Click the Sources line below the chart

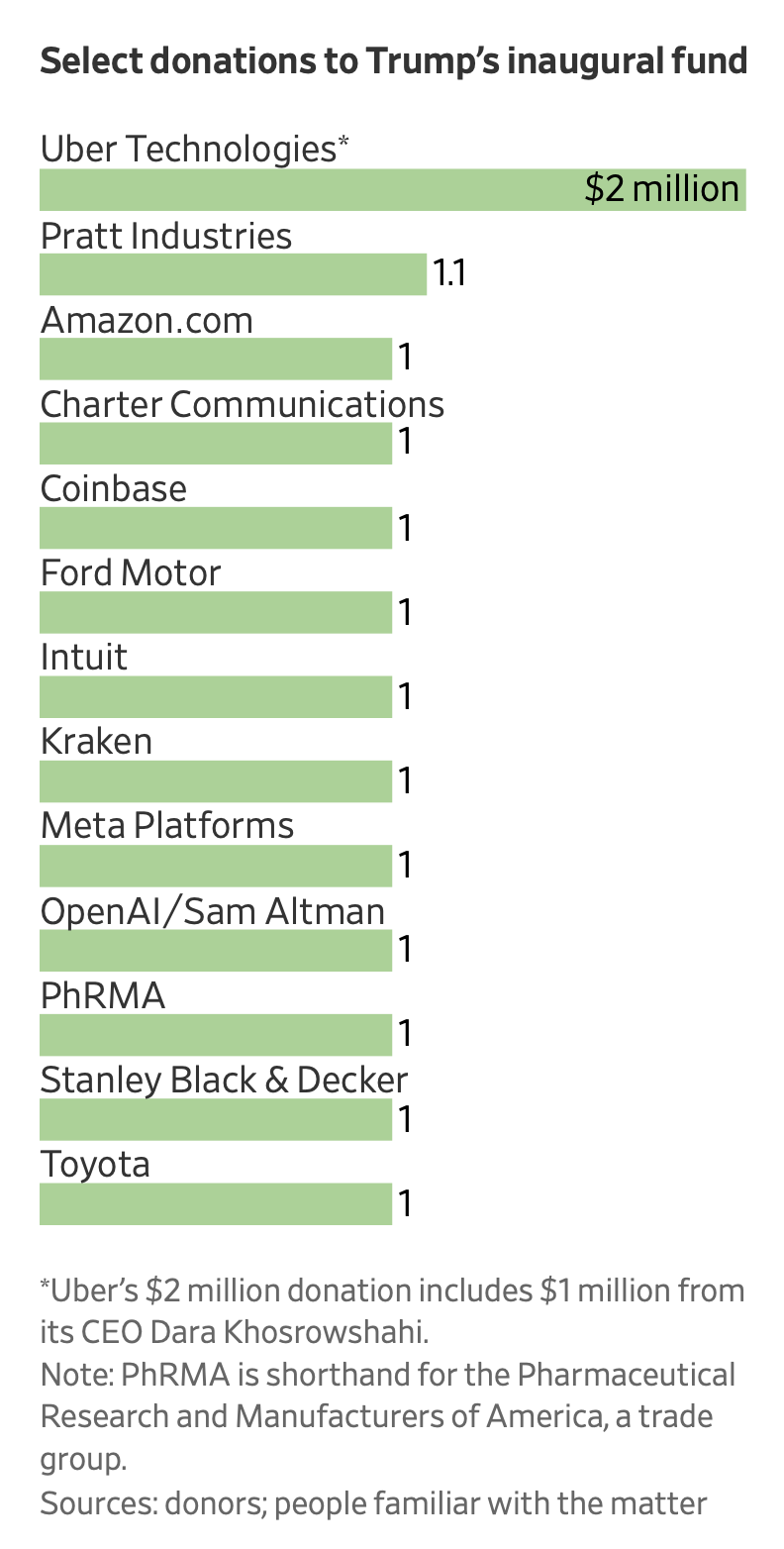[374, 1503]
